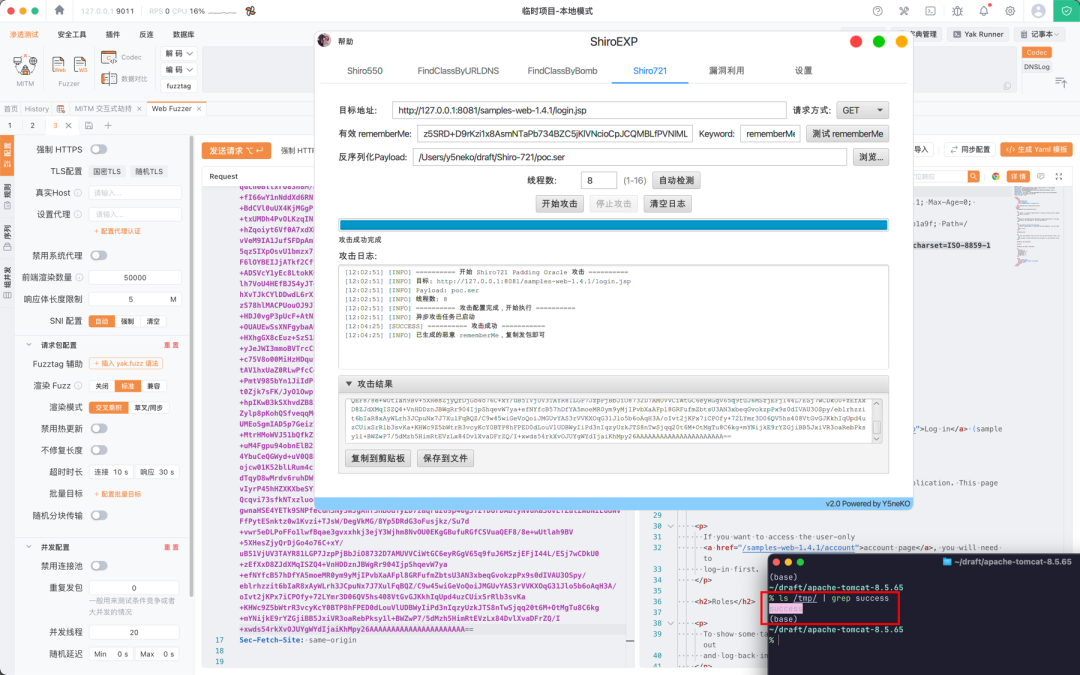The width and height of the screenshot is (1080, 675).
Task: Click the info icon next to 真实Host
Action: coord(78,193)
